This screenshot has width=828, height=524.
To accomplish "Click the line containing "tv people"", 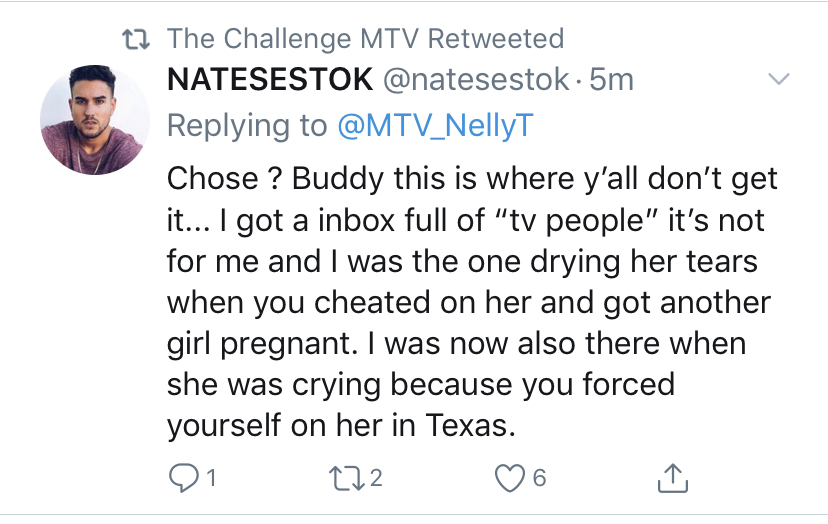I will click(466, 220).
